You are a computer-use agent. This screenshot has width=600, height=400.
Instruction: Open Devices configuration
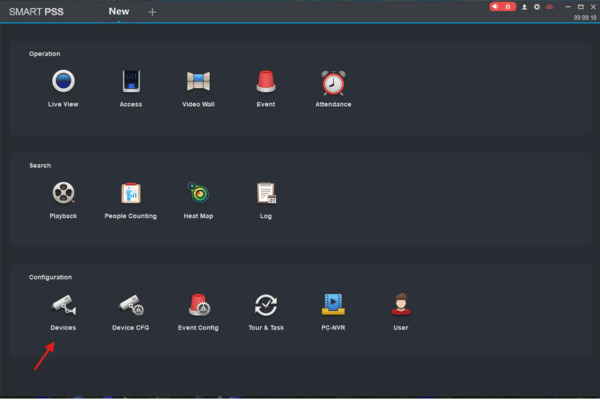[x=63, y=312]
